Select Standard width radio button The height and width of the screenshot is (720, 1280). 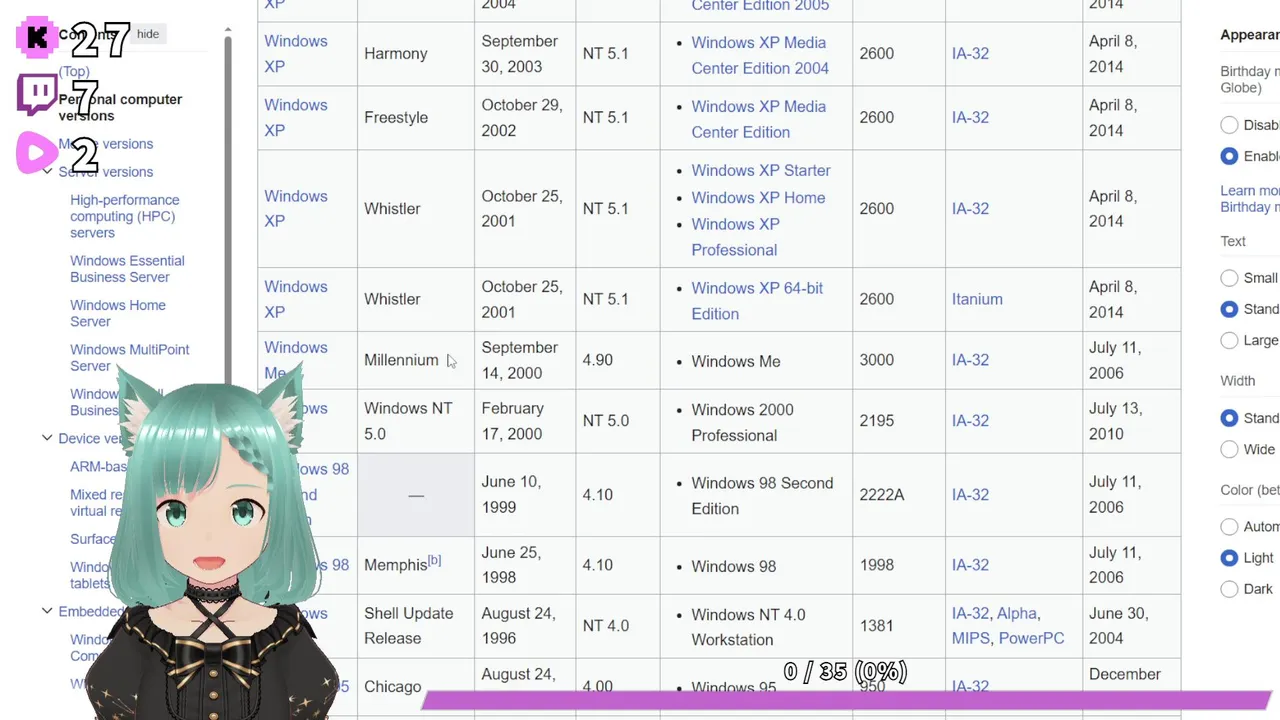pyautogui.click(x=1229, y=418)
